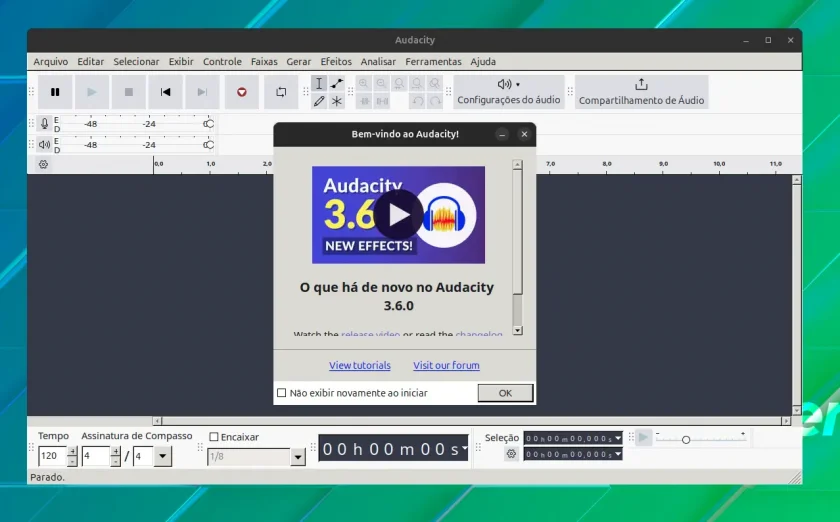840x522 pixels.
Task: Open the Exibir menu
Action: pos(181,62)
